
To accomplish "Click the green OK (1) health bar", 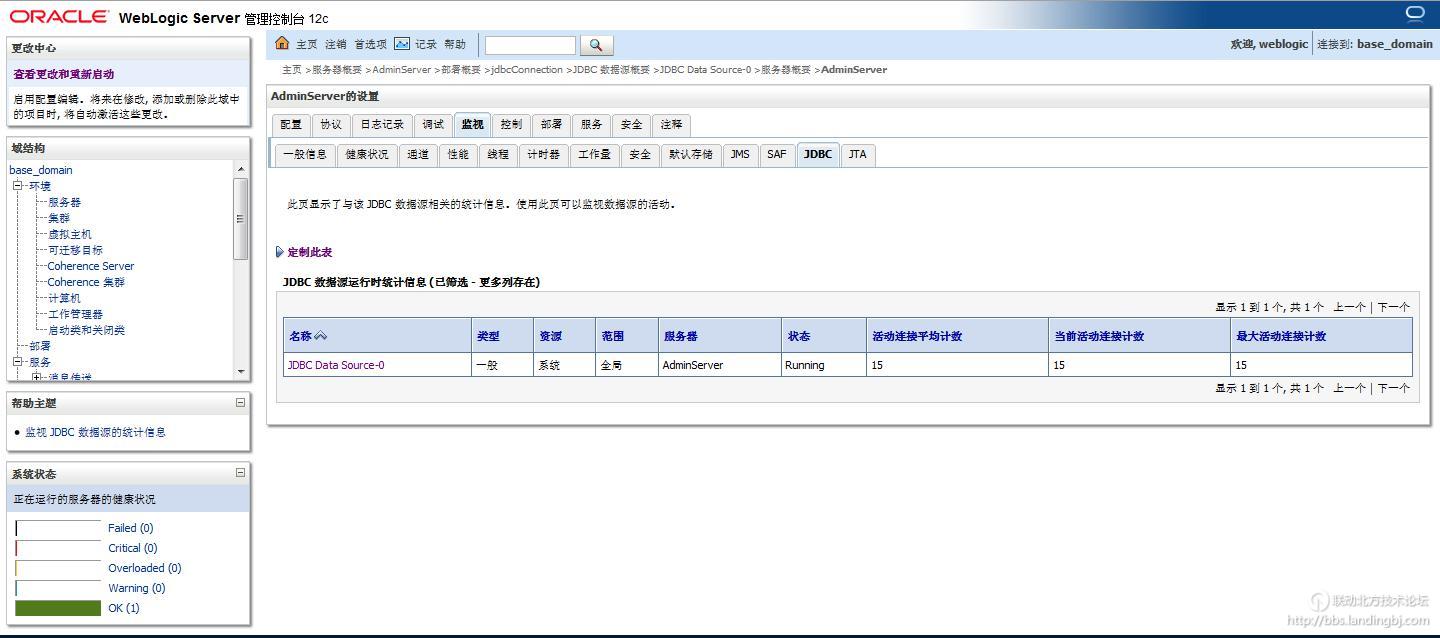I will point(57,608).
